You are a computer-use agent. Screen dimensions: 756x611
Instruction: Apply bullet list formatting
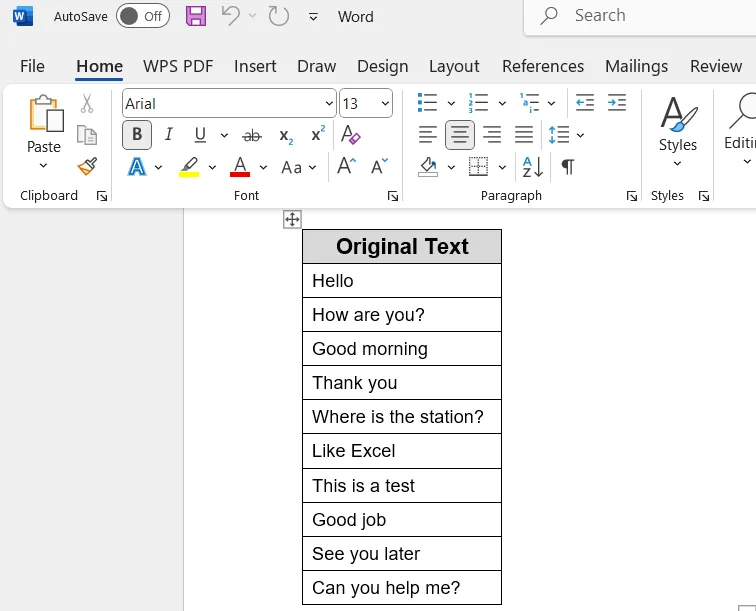click(x=427, y=103)
